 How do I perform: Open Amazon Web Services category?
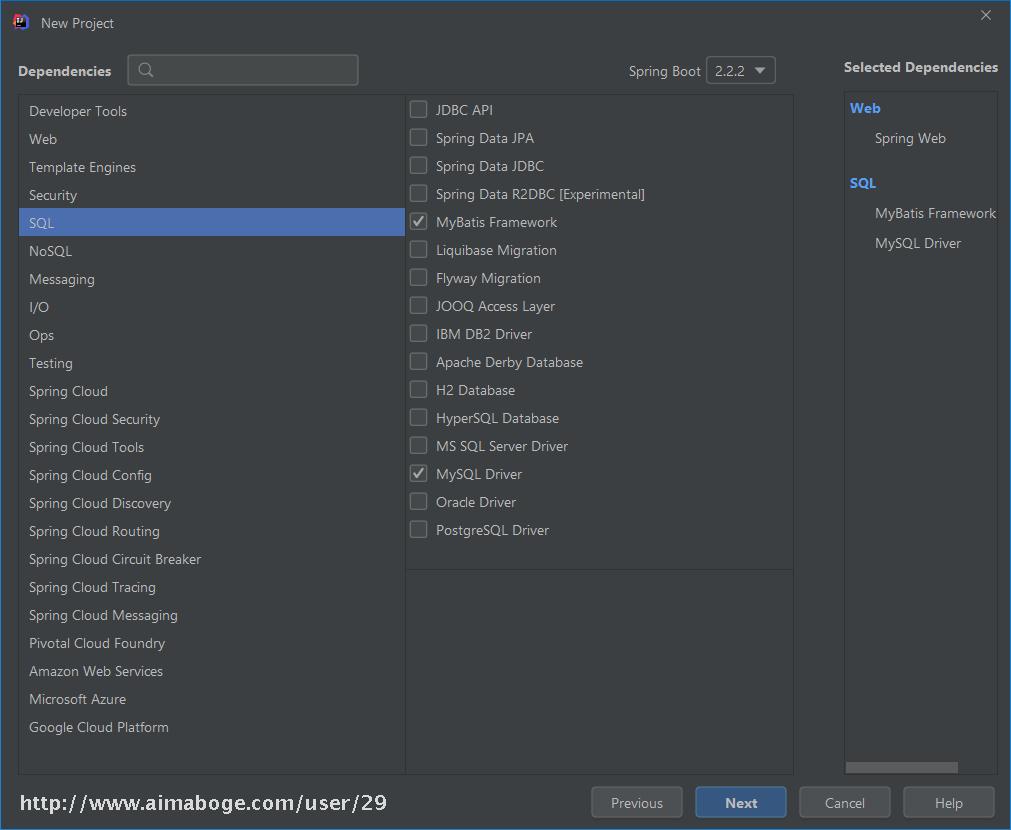tap(212, 671)
